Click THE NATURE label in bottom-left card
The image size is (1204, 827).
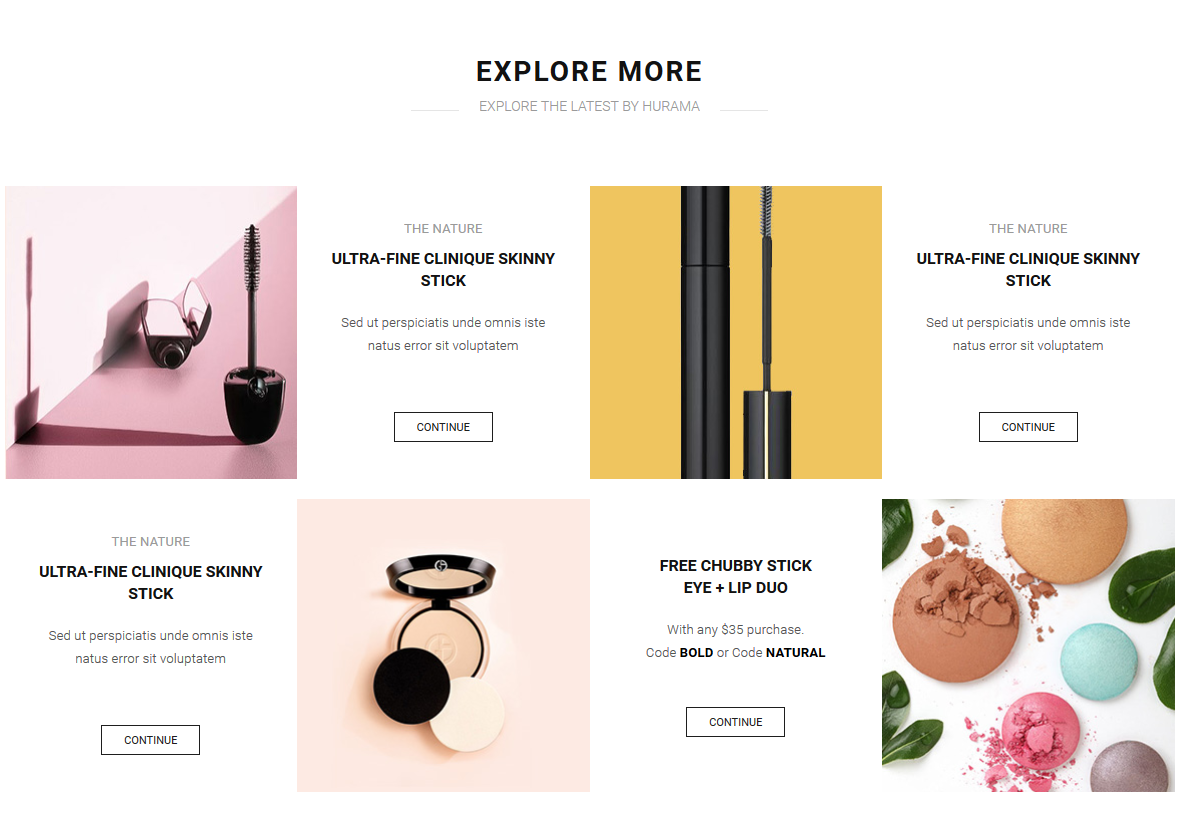[x=151, y=542]
